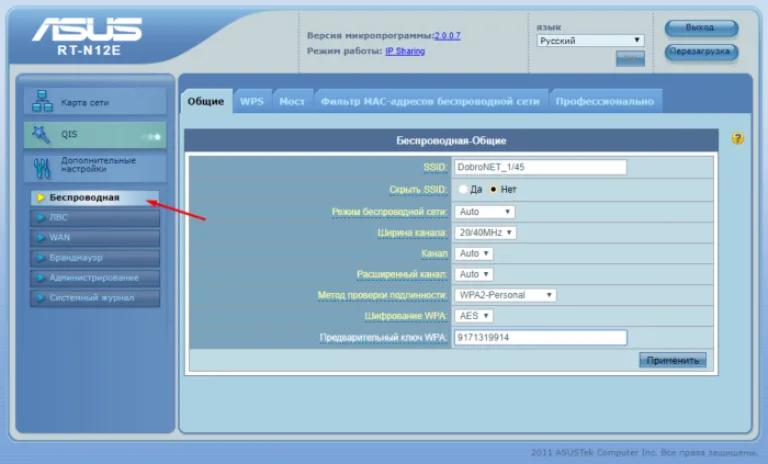
Task: Click 'Режим беспроводной сети' label
Action: (x=389, y=212)
